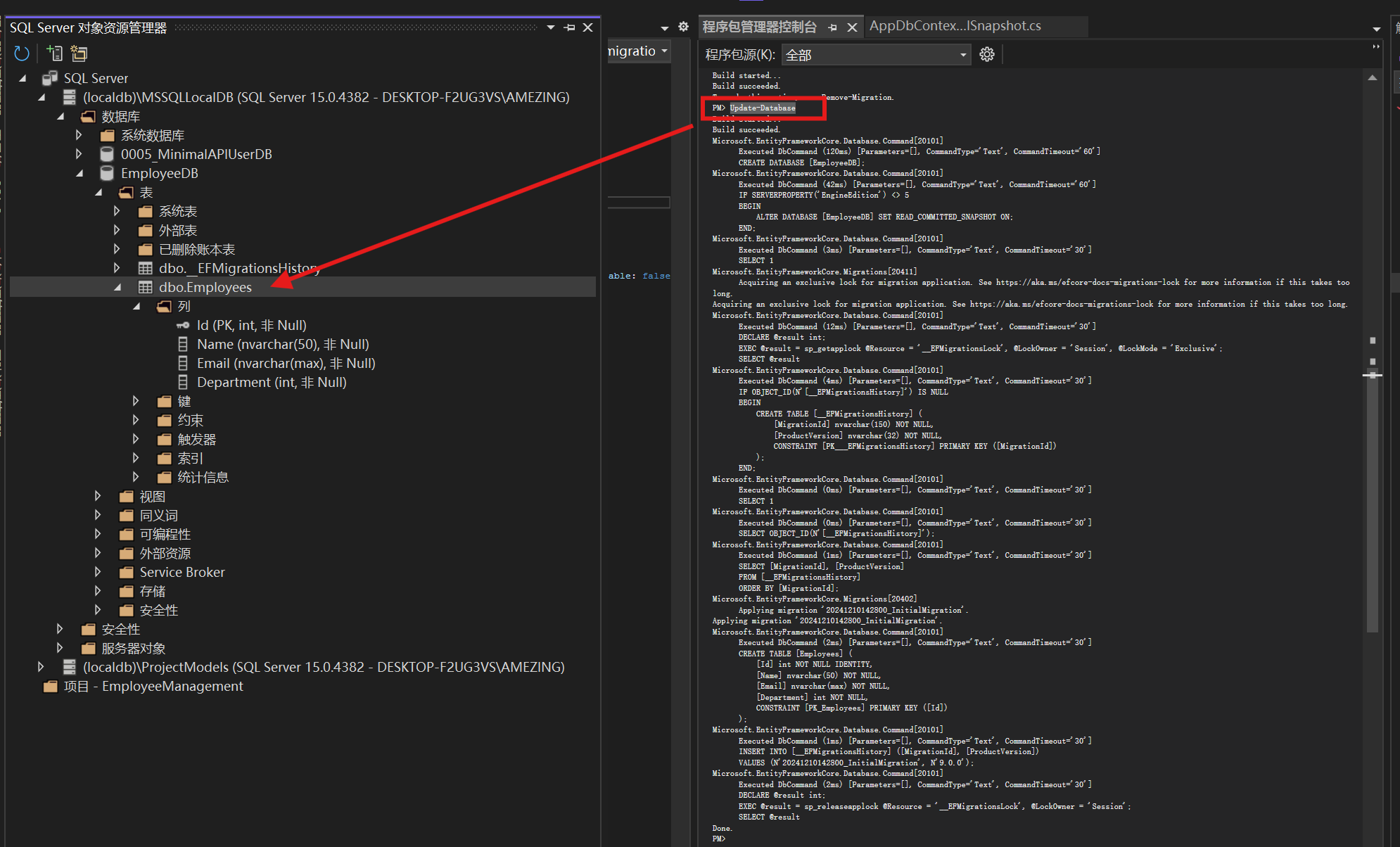Viewport: 1400px width, 847px height.
Task: Close the SQL Server Object Explorer panel
Action: (x=588, y=27)
